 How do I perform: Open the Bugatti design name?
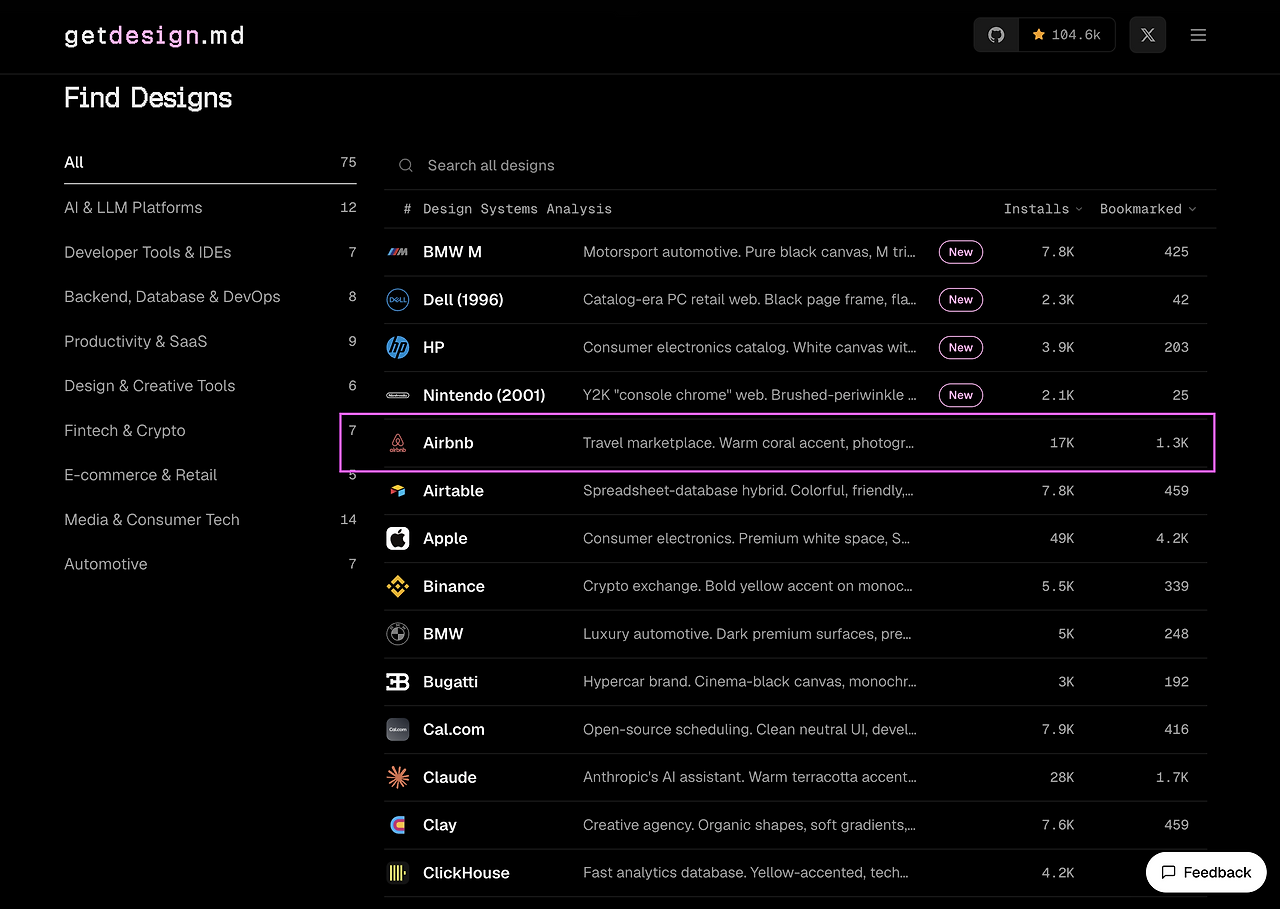(450, 682)
